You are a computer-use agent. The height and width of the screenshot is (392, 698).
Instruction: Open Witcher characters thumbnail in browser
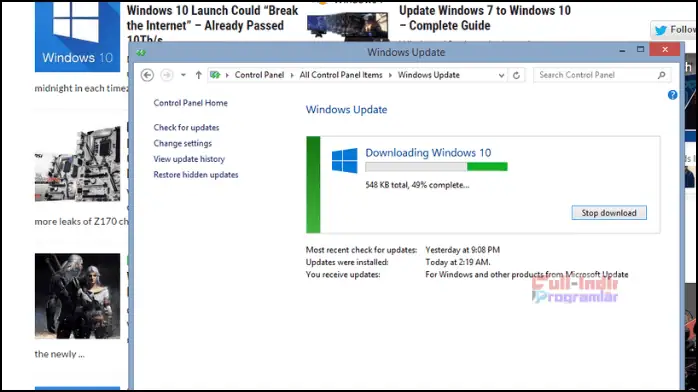click(x=77, y=296)
